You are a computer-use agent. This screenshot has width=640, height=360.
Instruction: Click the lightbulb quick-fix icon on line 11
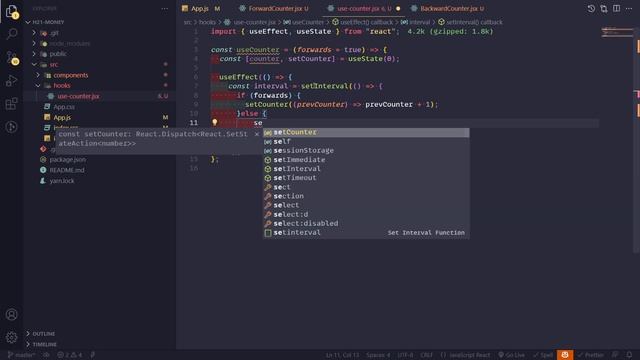(x=215, y=122)
